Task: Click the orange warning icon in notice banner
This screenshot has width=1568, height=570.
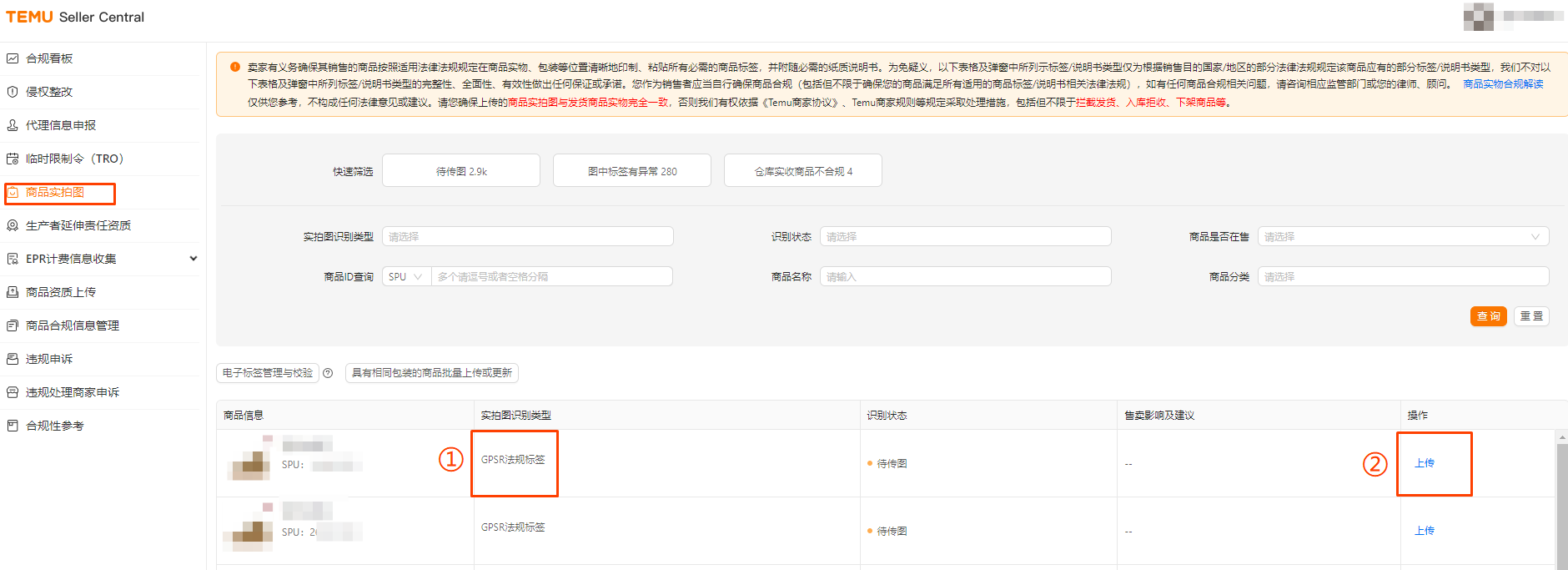Action: point(235,67)
